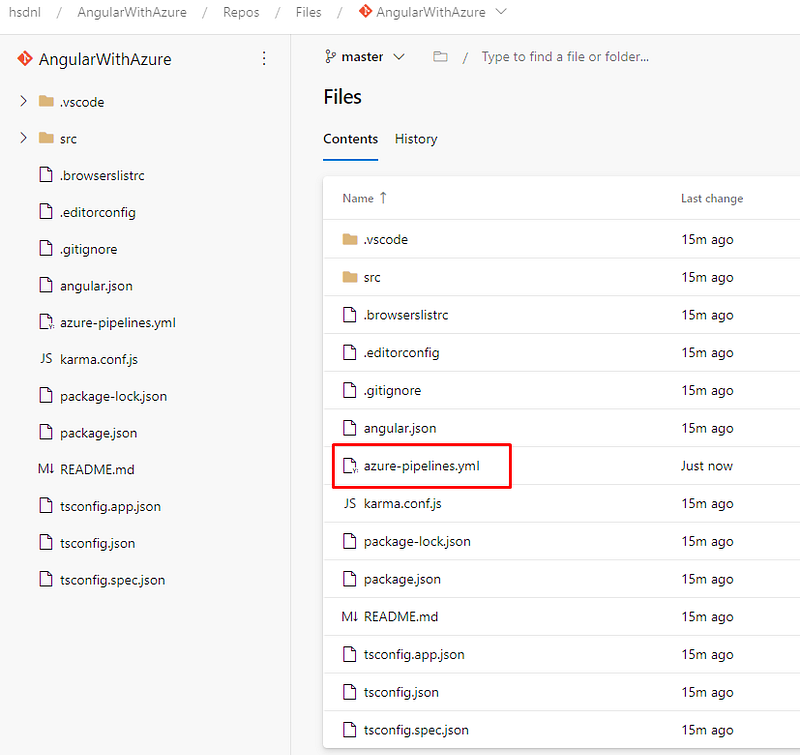Go to hsdnl in the breadcrumb

pos(24,12)
